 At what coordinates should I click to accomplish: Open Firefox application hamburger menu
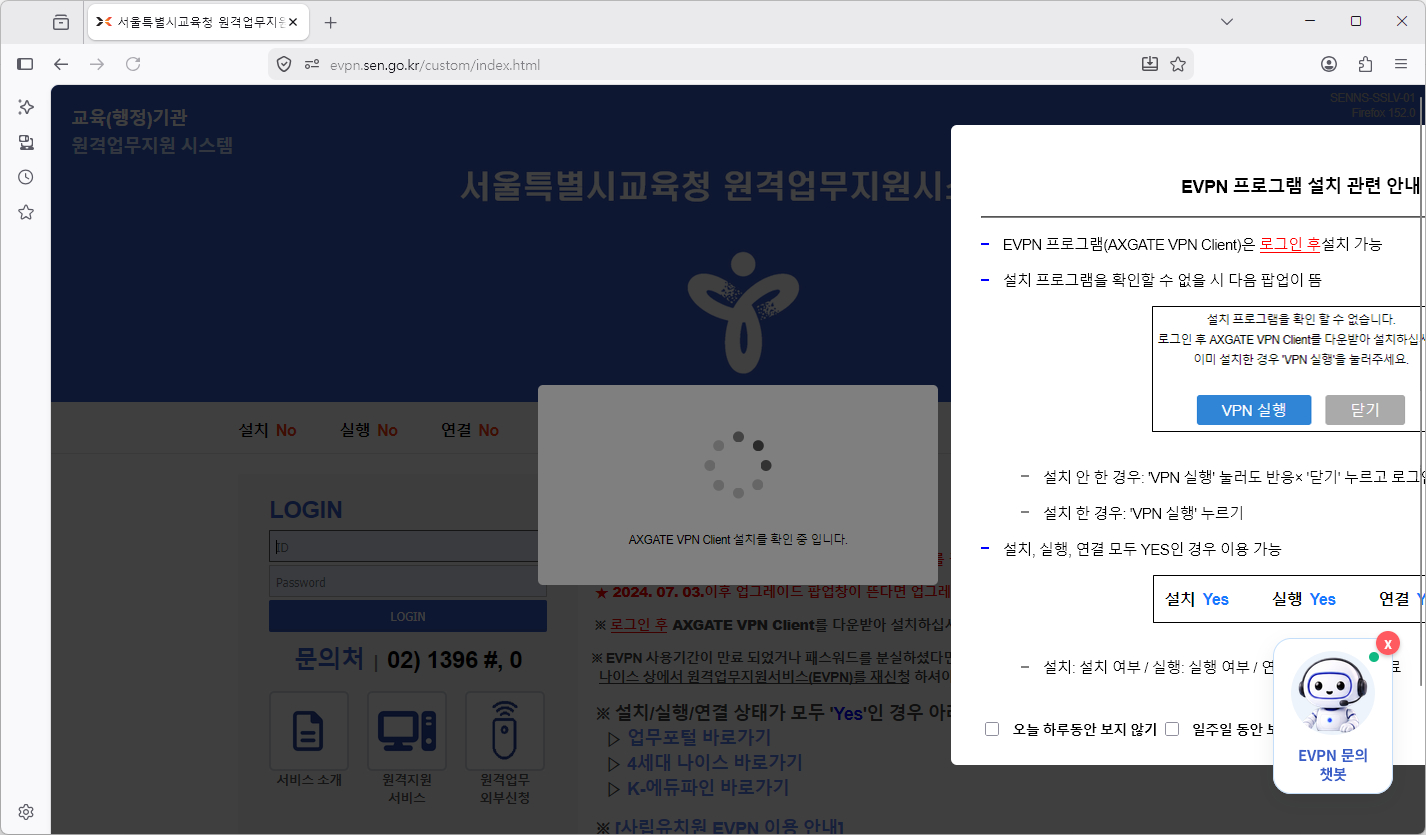tap(1401, 64)
